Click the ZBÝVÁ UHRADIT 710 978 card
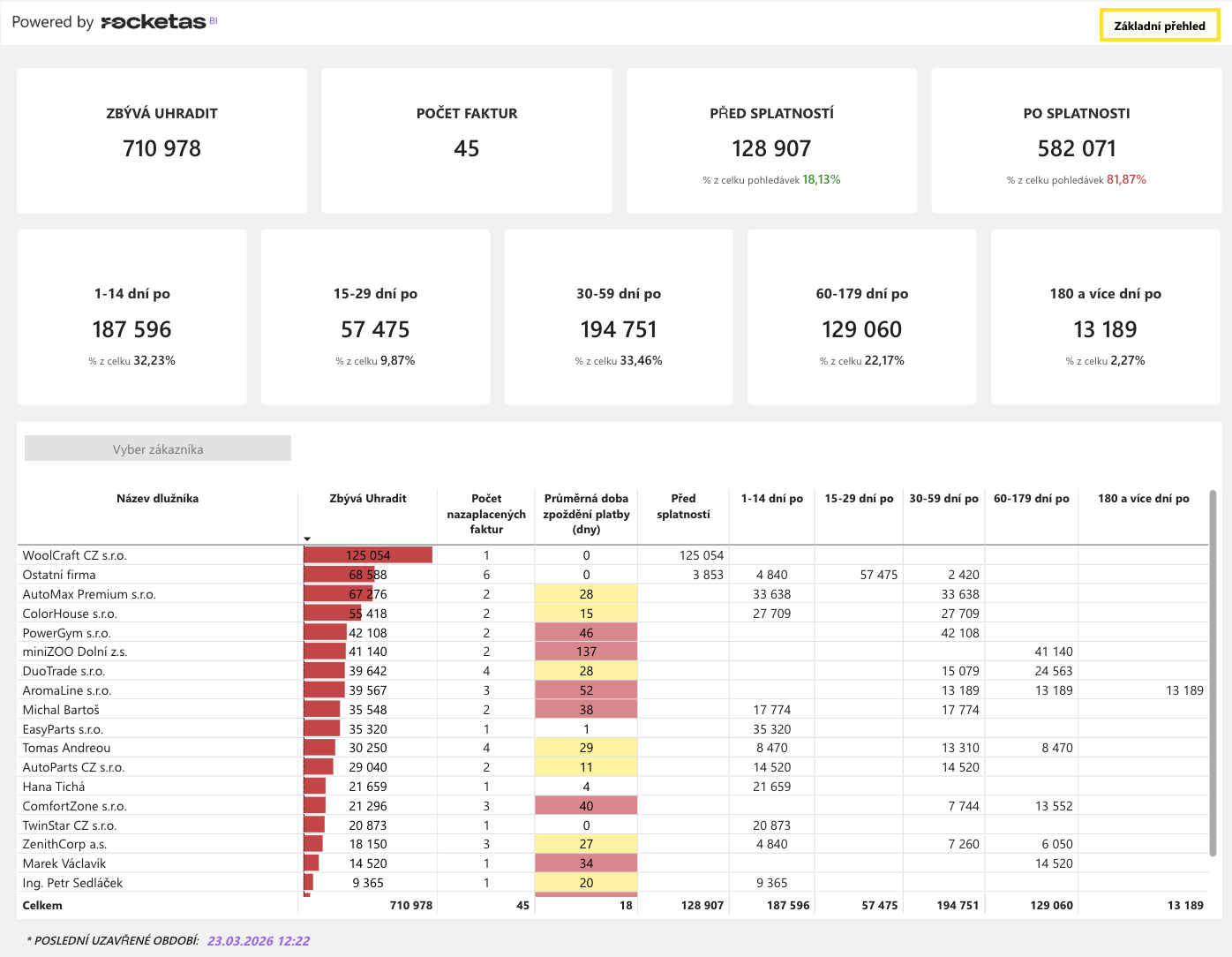This screenshot has height=957, width=1232. pyautogui.click(x=162, y=140)
